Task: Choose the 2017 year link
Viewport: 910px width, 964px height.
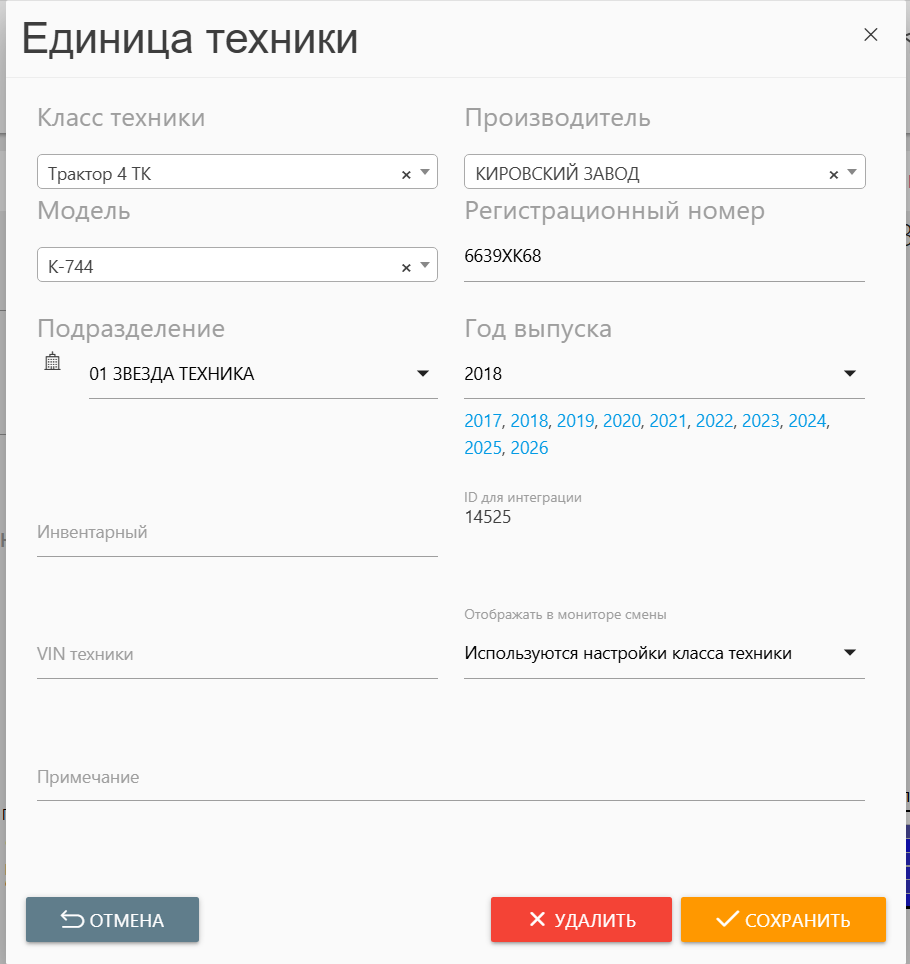Action: coord(483,421)
